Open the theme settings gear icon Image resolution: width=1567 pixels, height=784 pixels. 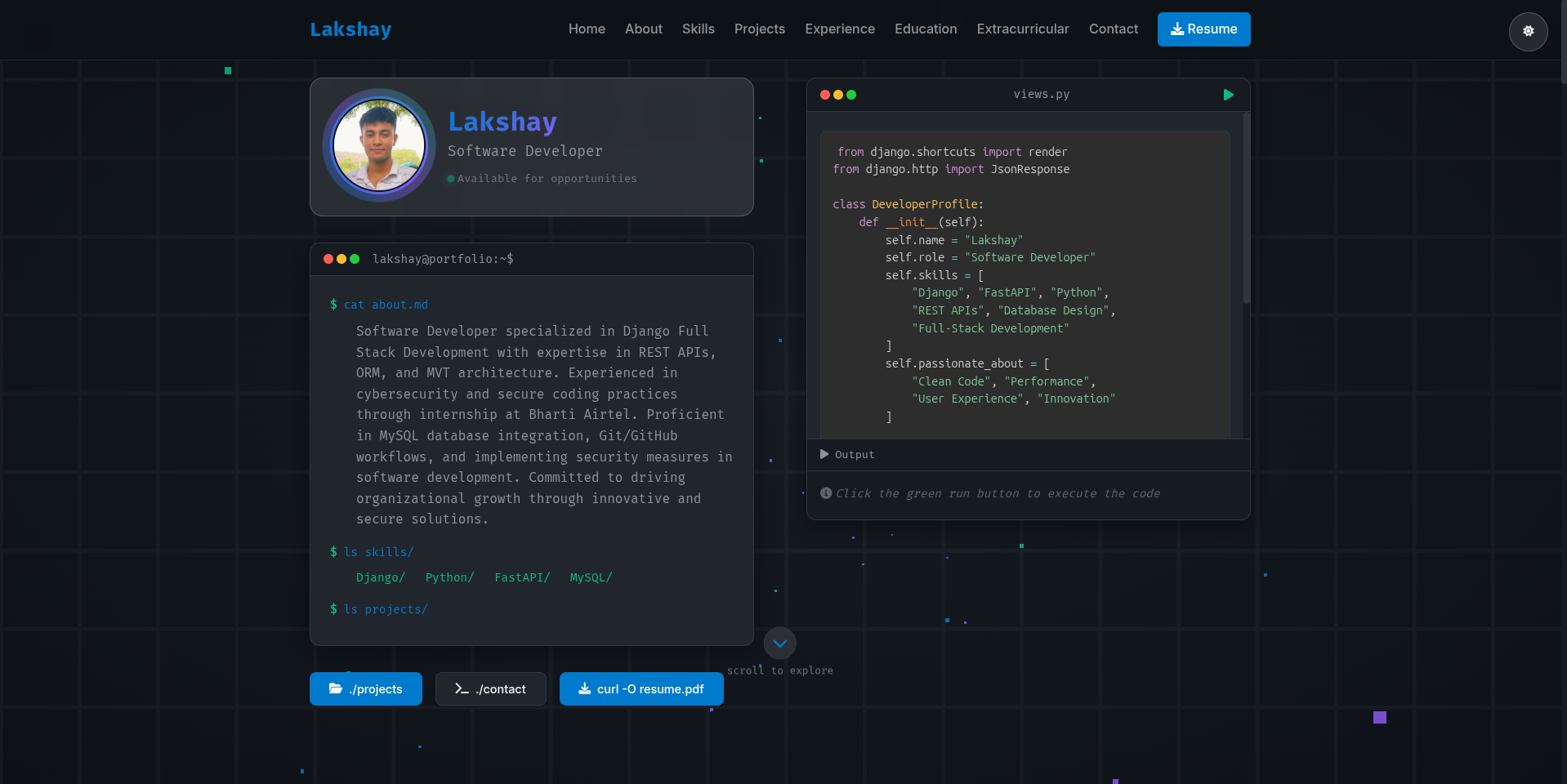tap(1527, 32)
